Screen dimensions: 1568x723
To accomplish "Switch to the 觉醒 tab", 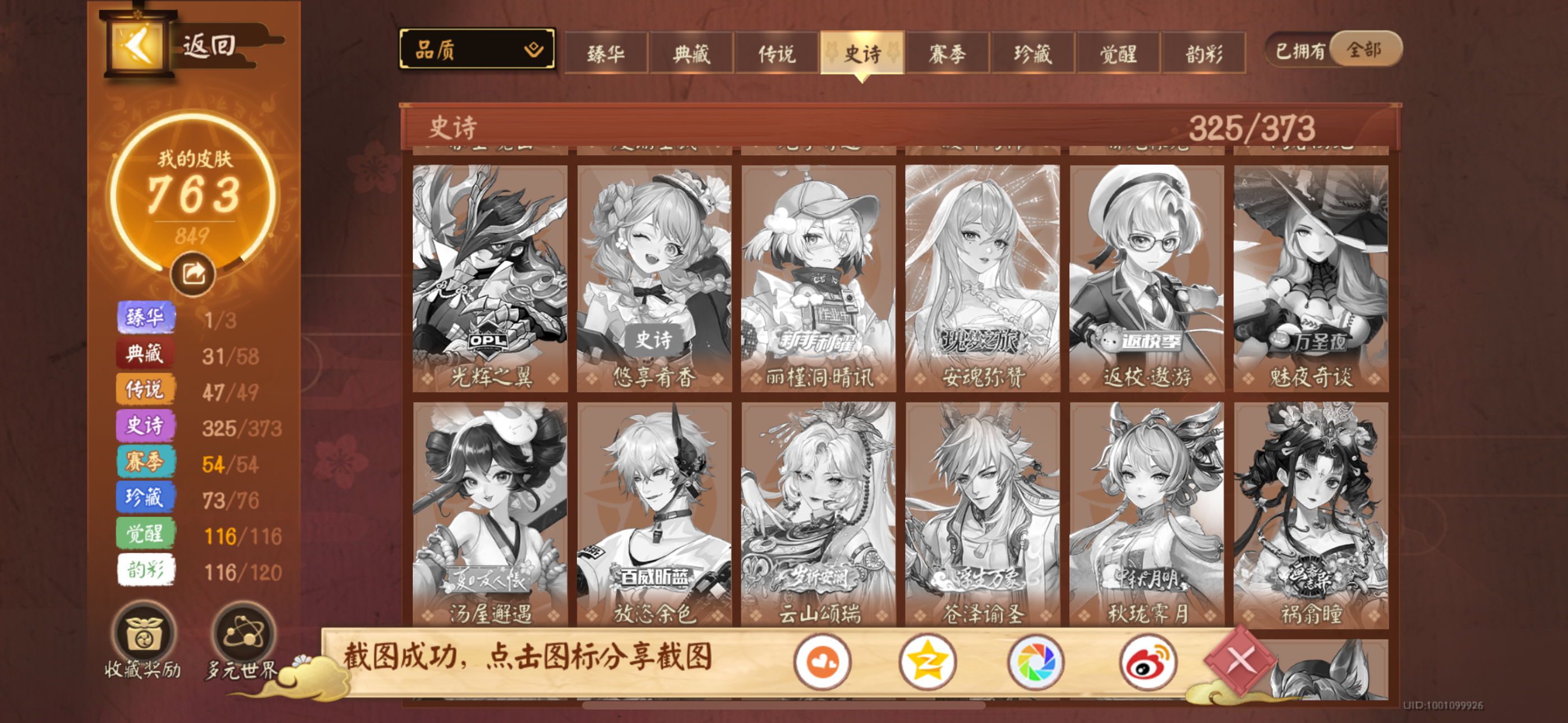I will [x=1118, y=54].
